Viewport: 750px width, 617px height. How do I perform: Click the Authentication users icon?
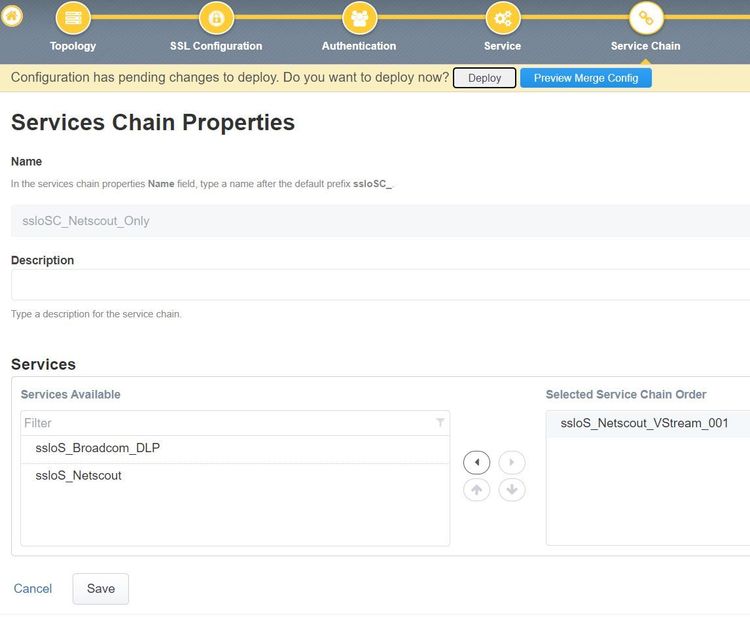(359, 18)
